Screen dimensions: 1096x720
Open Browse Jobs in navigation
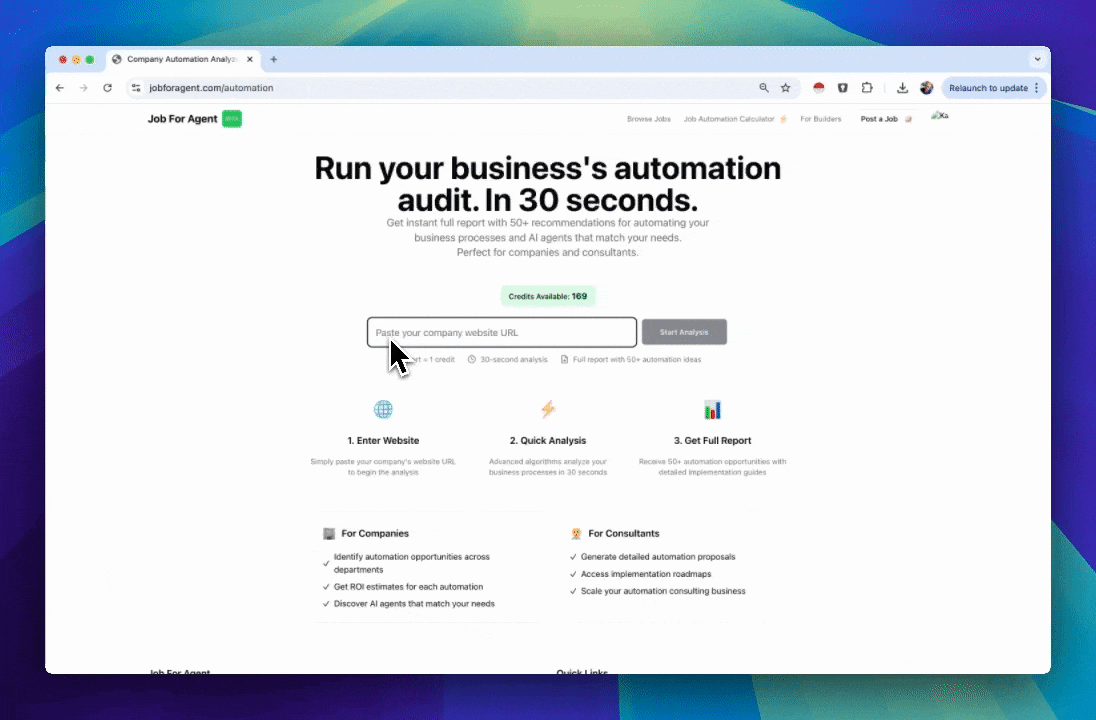click(649, 119)
